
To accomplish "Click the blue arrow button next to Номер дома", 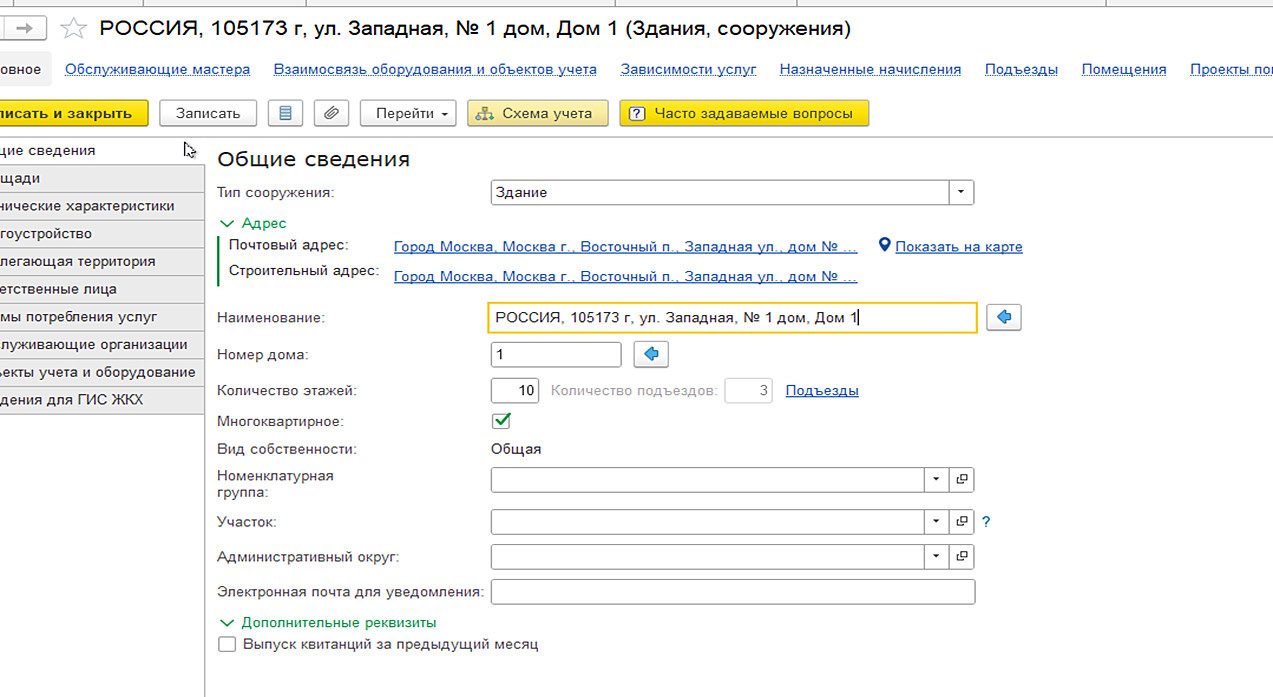I will point(651,354).
